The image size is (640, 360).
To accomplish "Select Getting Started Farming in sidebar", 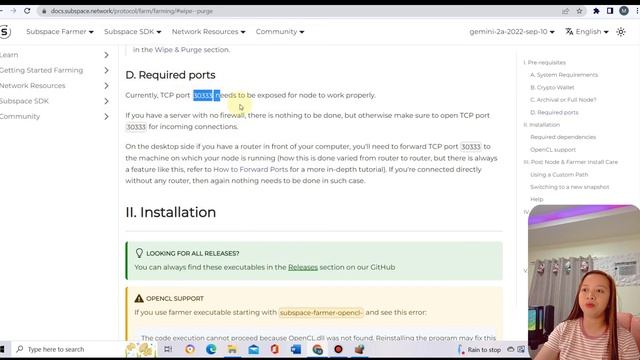I will [41, 70].
